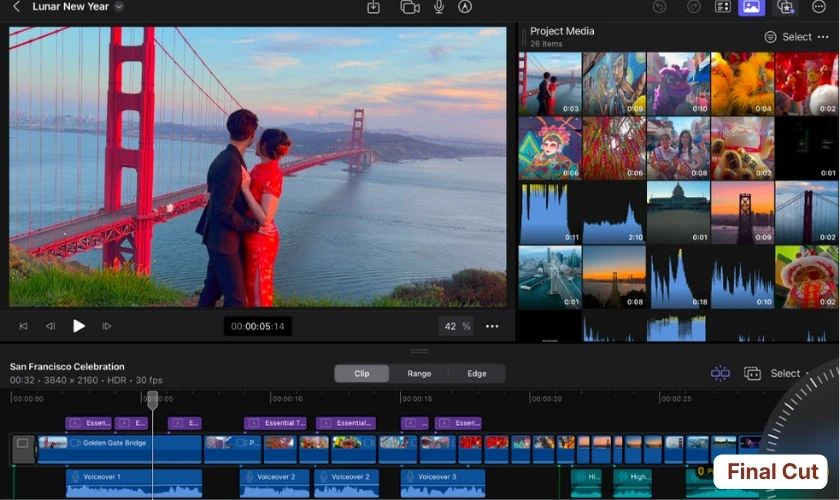Select the mural 0:09 thumbnail
The image size is (840, 500).
click(614, 84)
